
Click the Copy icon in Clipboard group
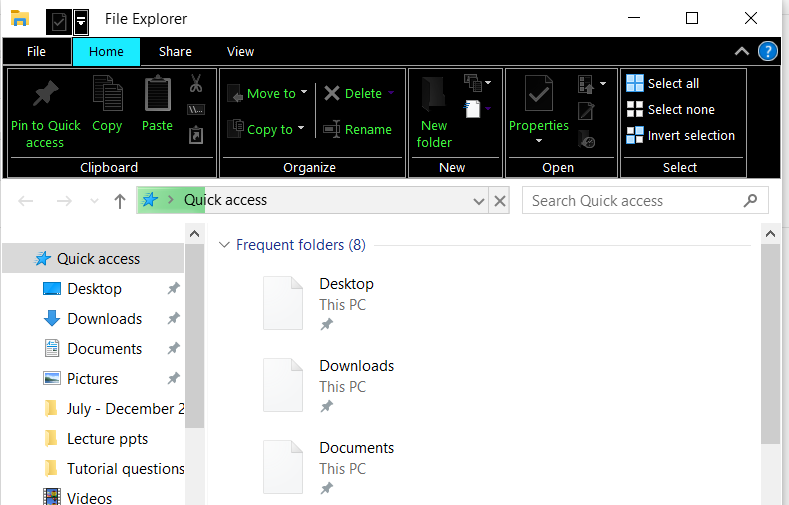point(107,93)
